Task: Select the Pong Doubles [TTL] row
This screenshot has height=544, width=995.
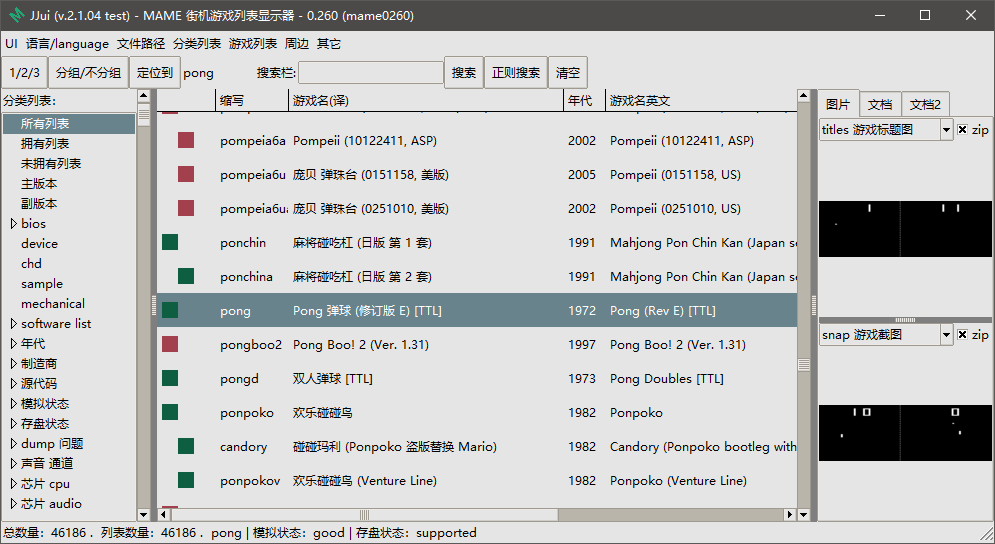Action: click(477, 378)
